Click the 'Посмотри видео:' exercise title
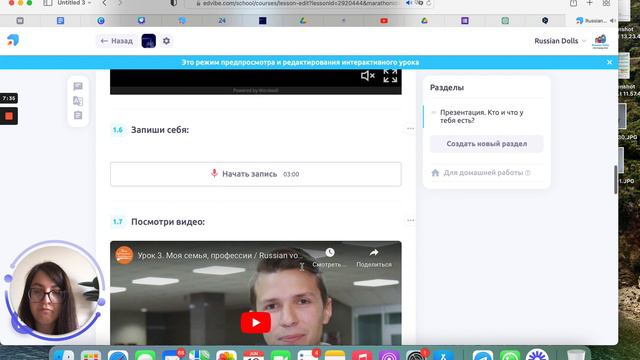This screenshot has width=640, height=360. (168, 222)
